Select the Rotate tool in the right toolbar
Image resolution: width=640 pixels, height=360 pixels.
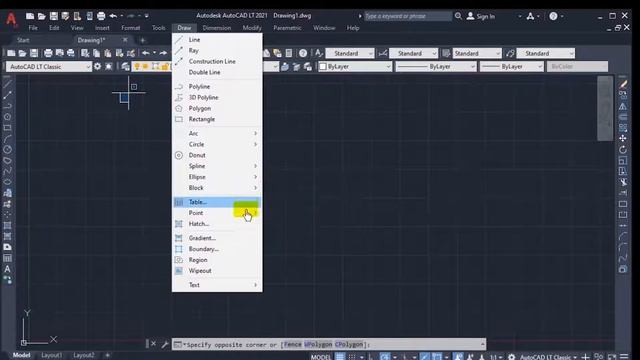point(623,149)
